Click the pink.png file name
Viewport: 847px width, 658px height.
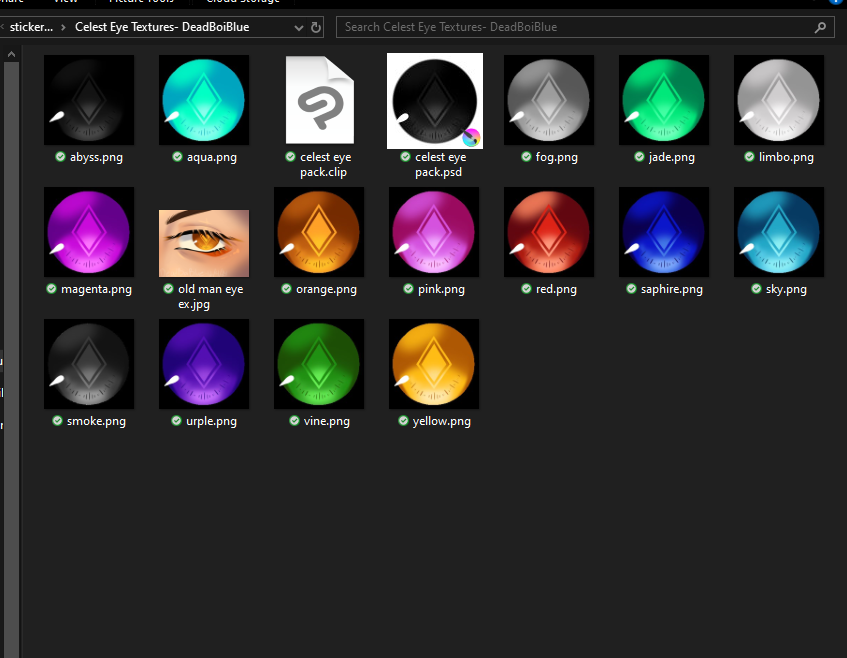tap(441, 289)
